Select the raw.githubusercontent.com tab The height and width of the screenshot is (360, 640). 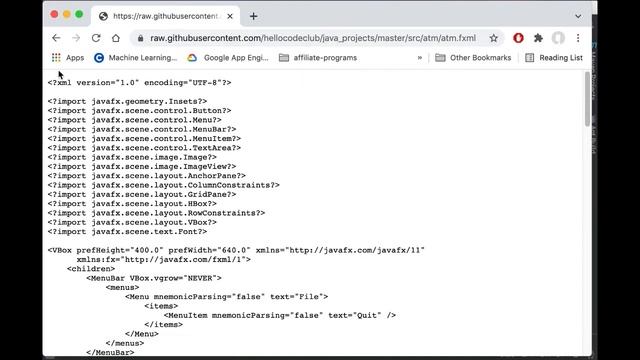point(165,16)
